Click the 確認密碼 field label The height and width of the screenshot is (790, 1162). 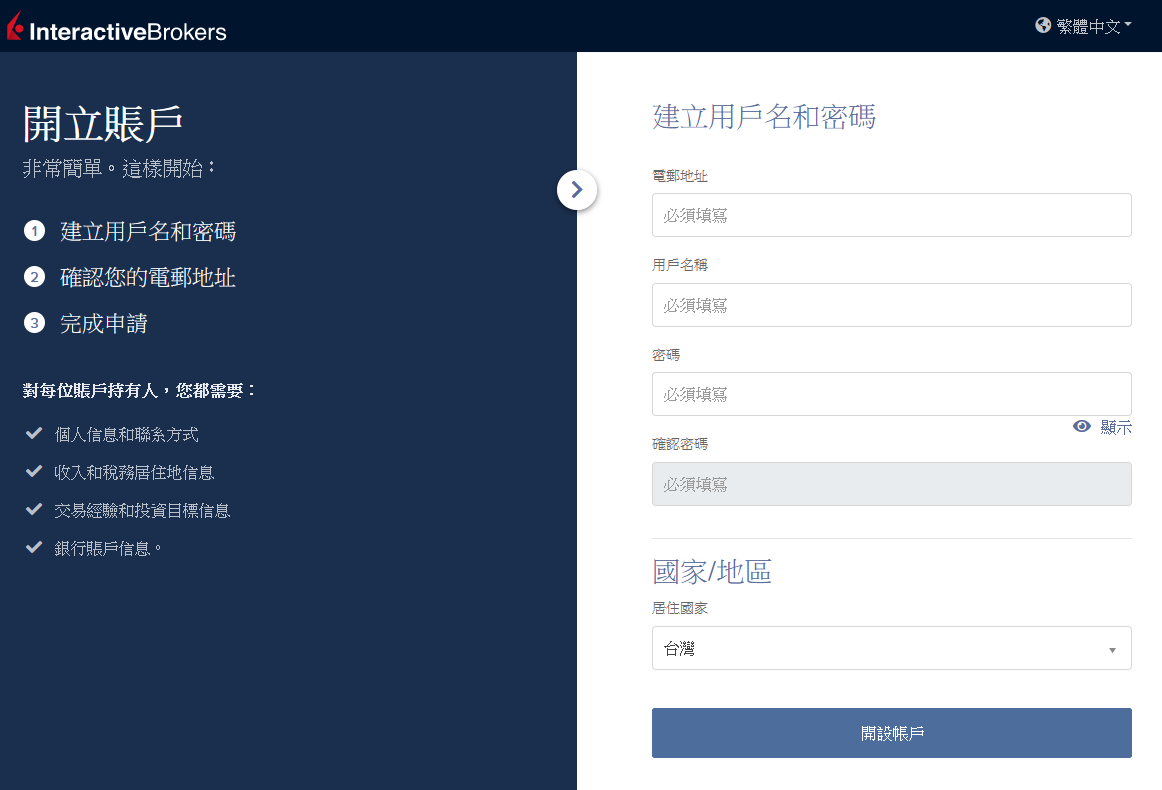point(680,444)
